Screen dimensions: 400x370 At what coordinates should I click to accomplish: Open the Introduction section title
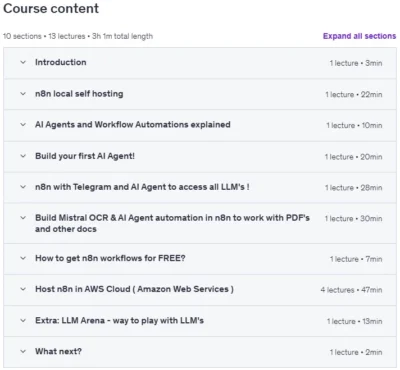(61, 62)
